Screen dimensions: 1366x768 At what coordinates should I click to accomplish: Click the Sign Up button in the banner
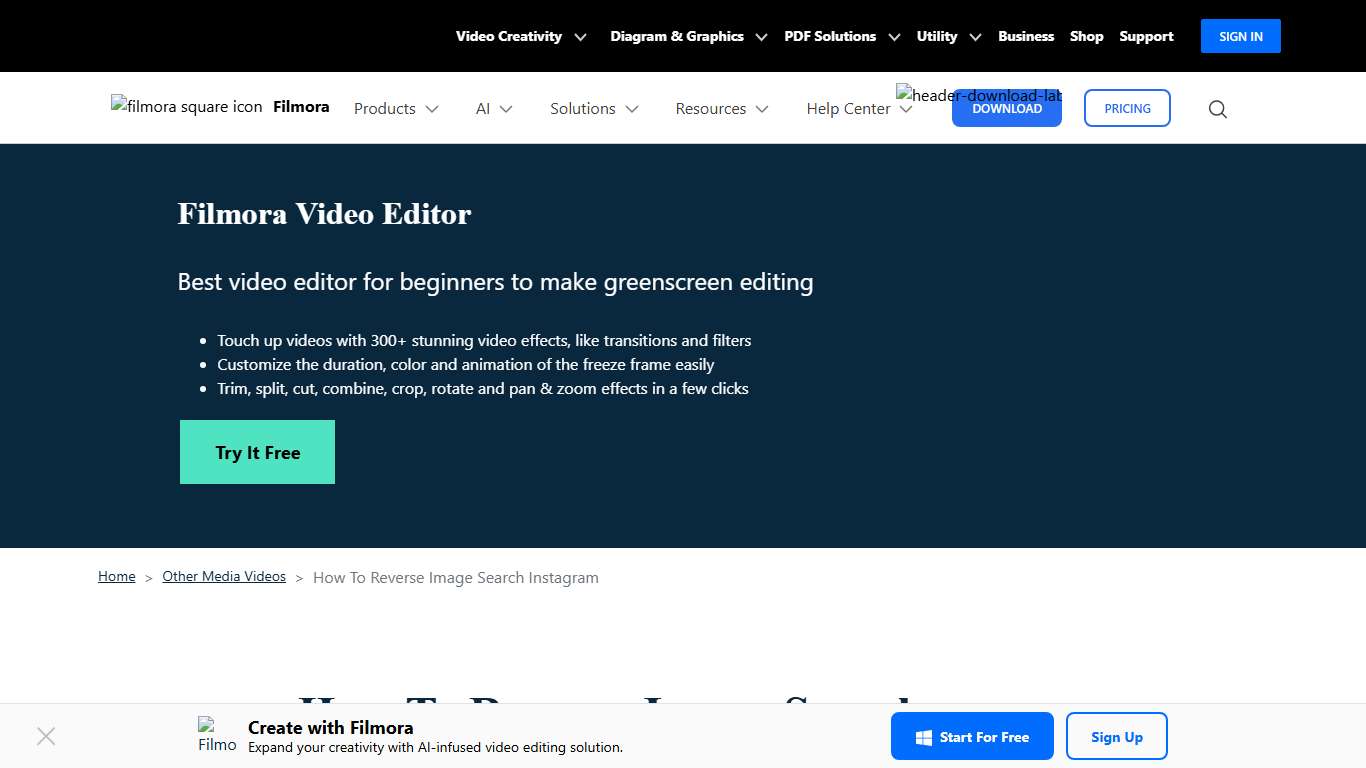pos(1117,736)
